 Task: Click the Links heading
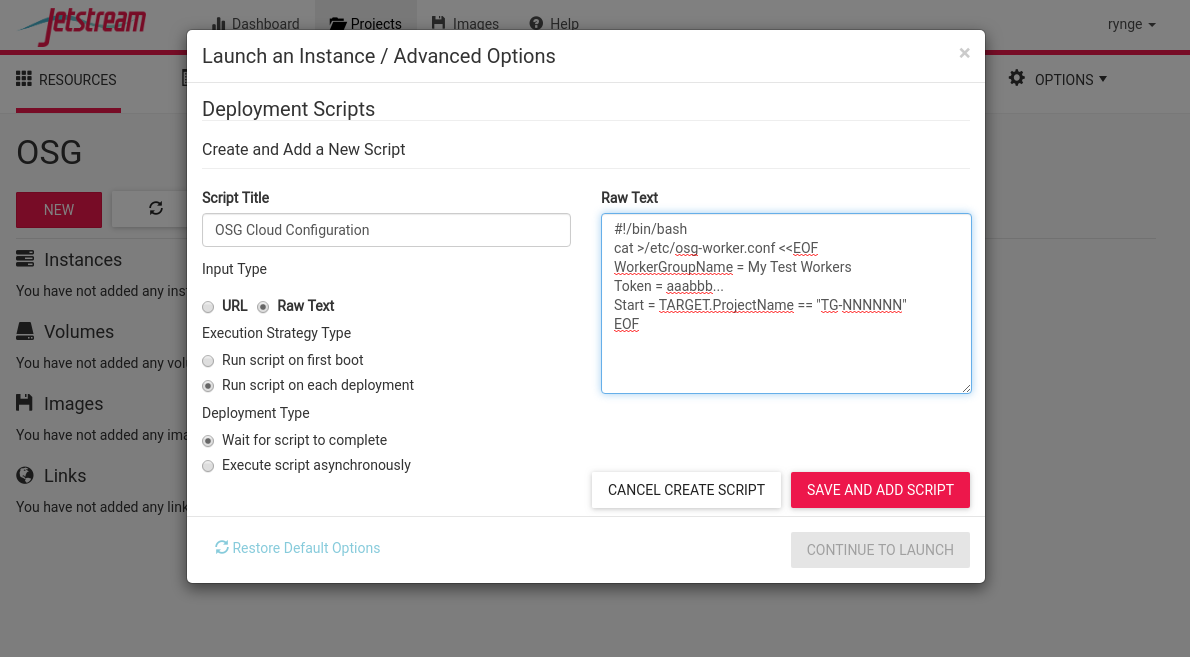click(x=65, y=476)
